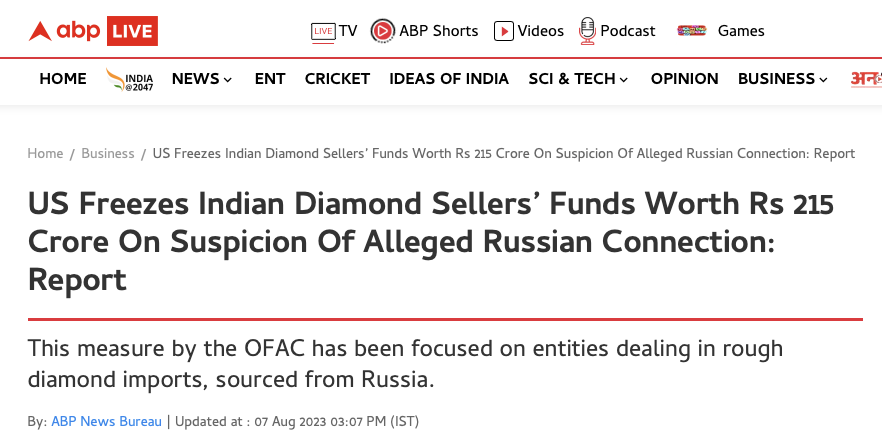Click the Hindi language link in the navbar
This screenshot has height=445, width=882.
(x=865, y=79)
